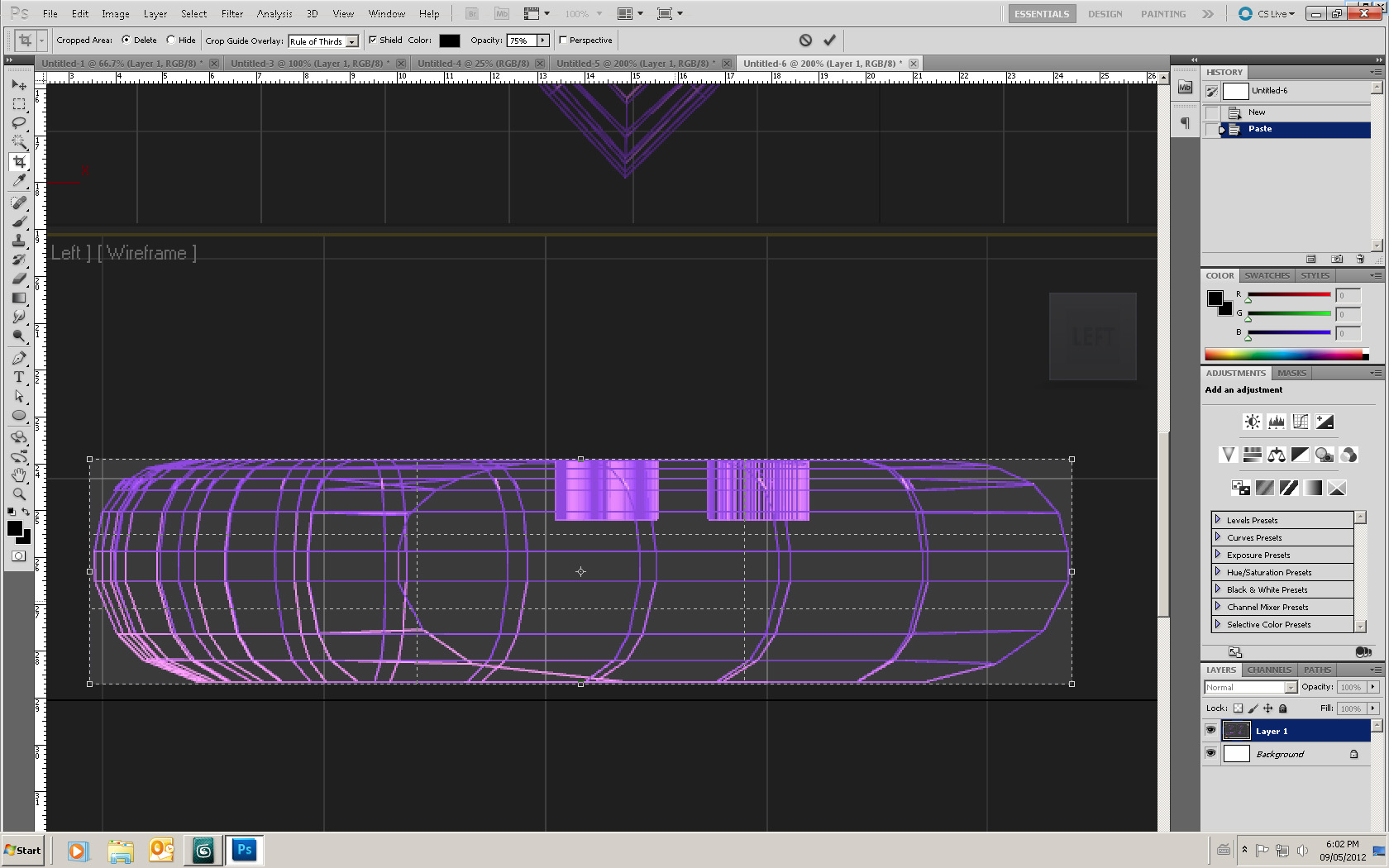Add a Color Balance adjustment
Screen dimensions: 1389x868
1277,455
